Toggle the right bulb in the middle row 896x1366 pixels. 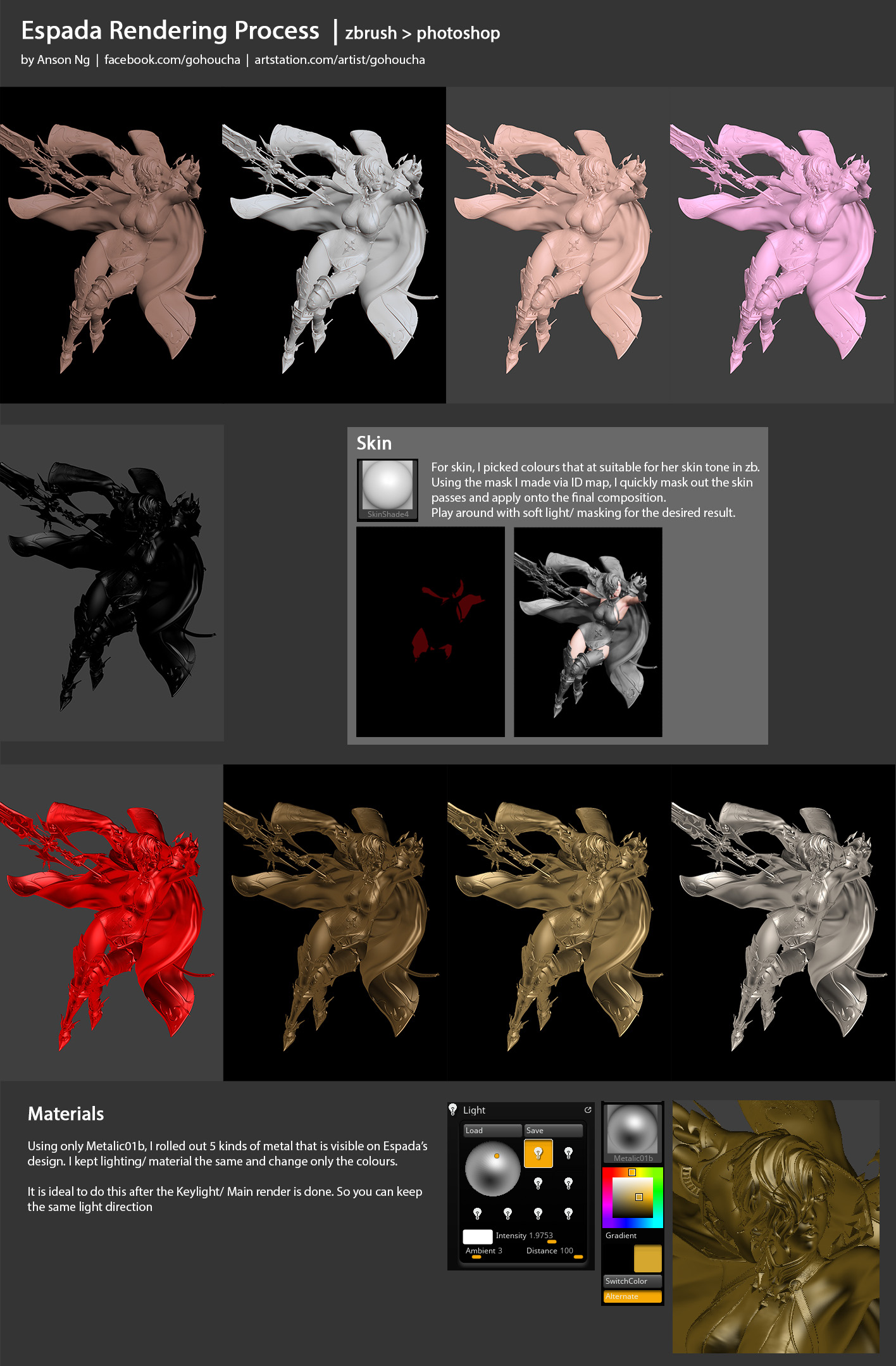pyautogui.click(x=568, y=1183)
